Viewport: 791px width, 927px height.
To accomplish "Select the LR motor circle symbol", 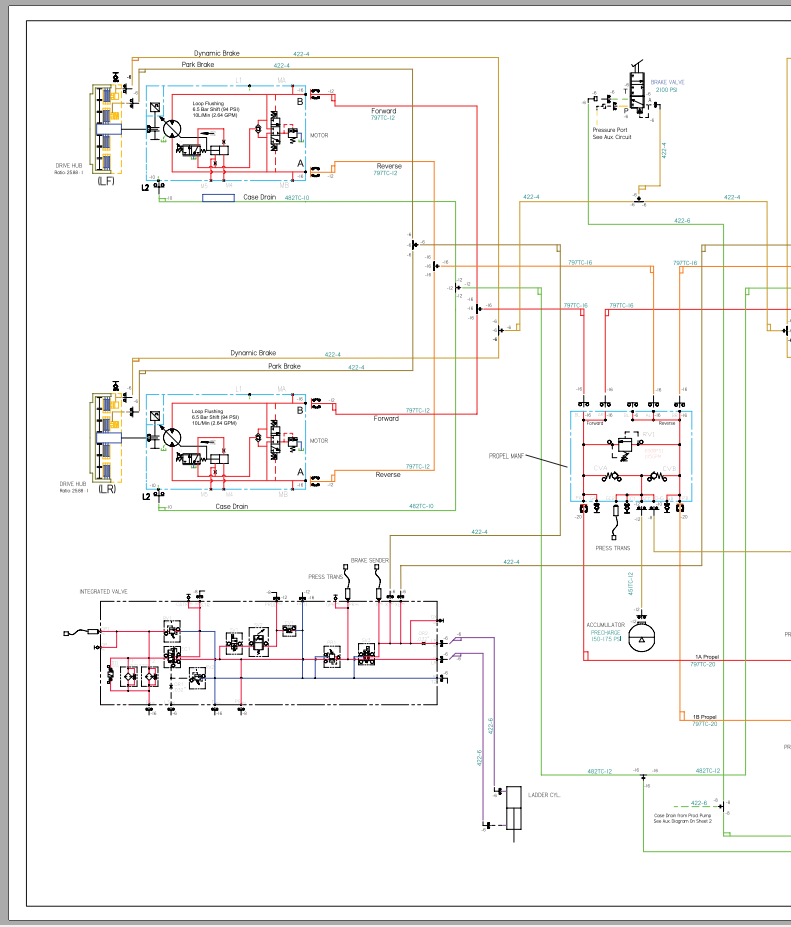I will tap(170, 436).
